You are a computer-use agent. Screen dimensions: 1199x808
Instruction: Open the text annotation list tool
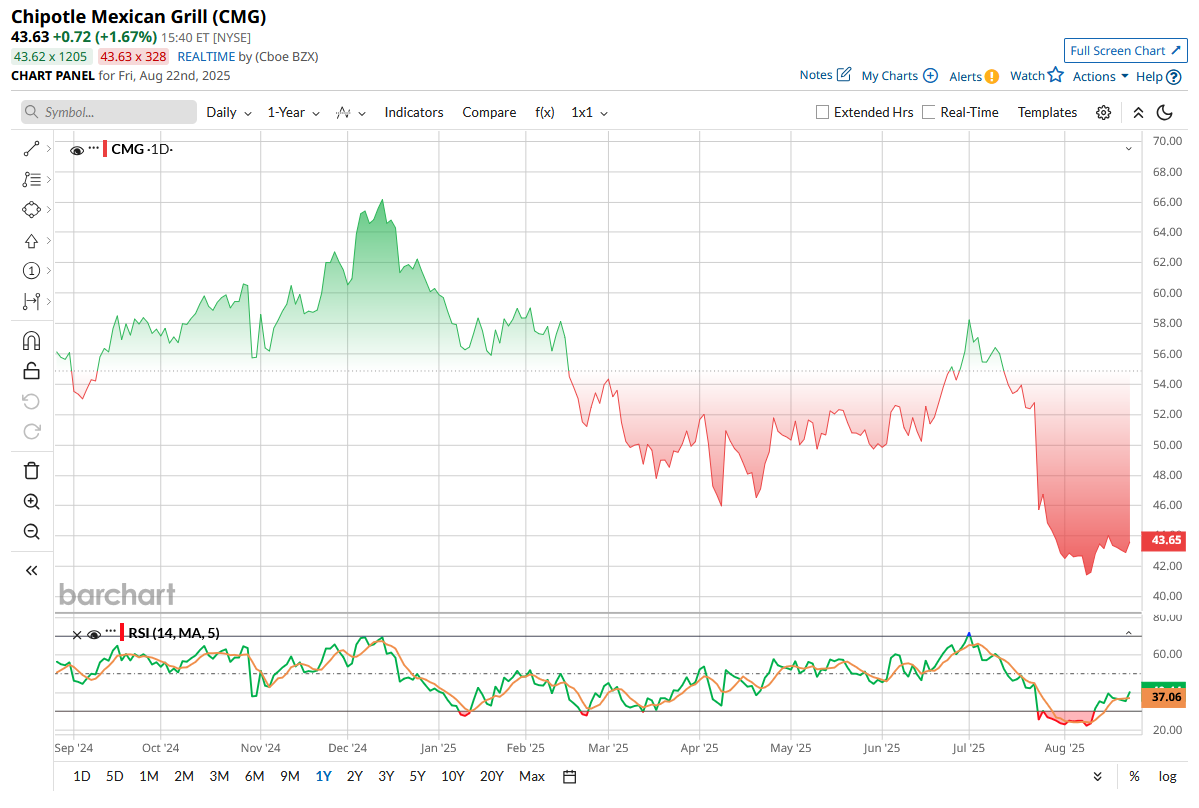(x=31, y=180)
